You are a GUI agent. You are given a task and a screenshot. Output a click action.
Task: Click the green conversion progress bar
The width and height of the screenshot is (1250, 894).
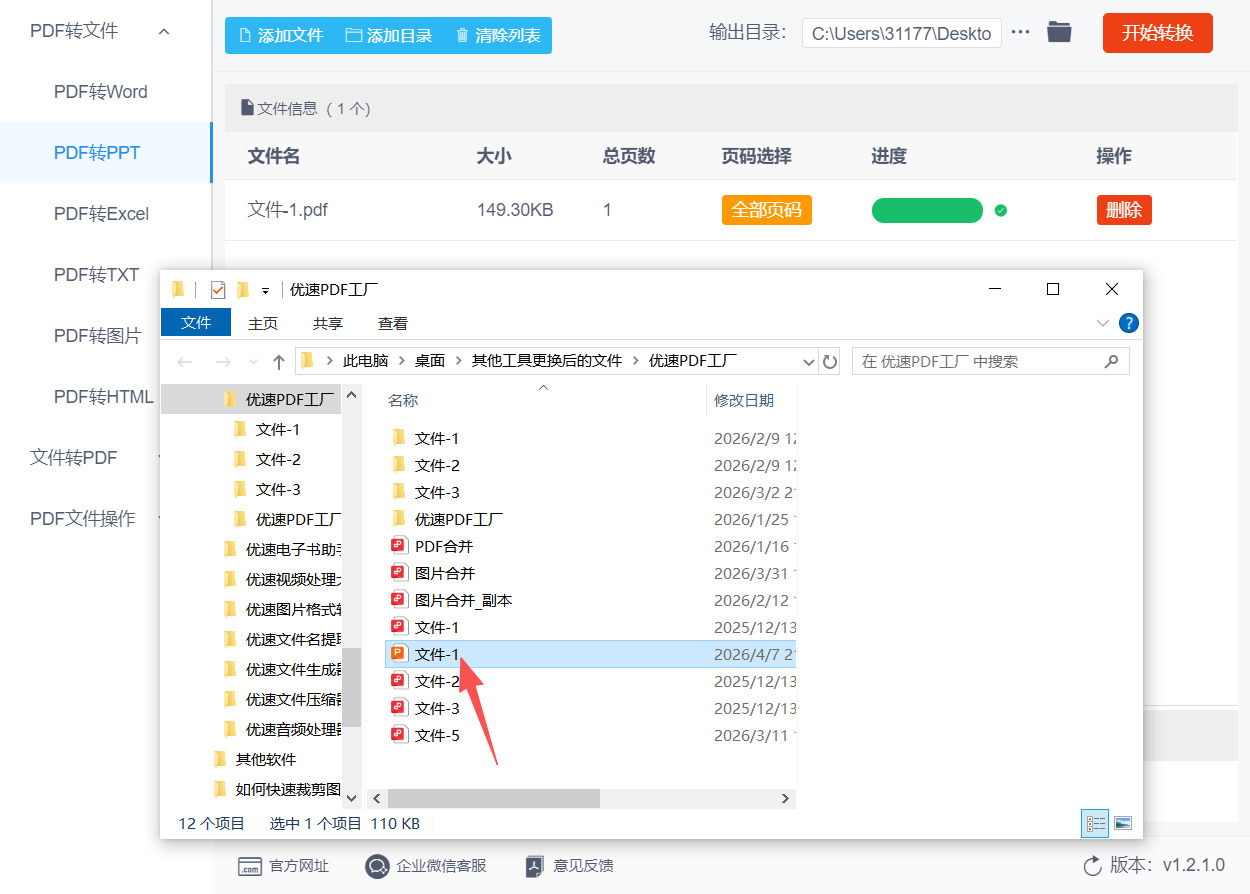[x=927, y=210]
